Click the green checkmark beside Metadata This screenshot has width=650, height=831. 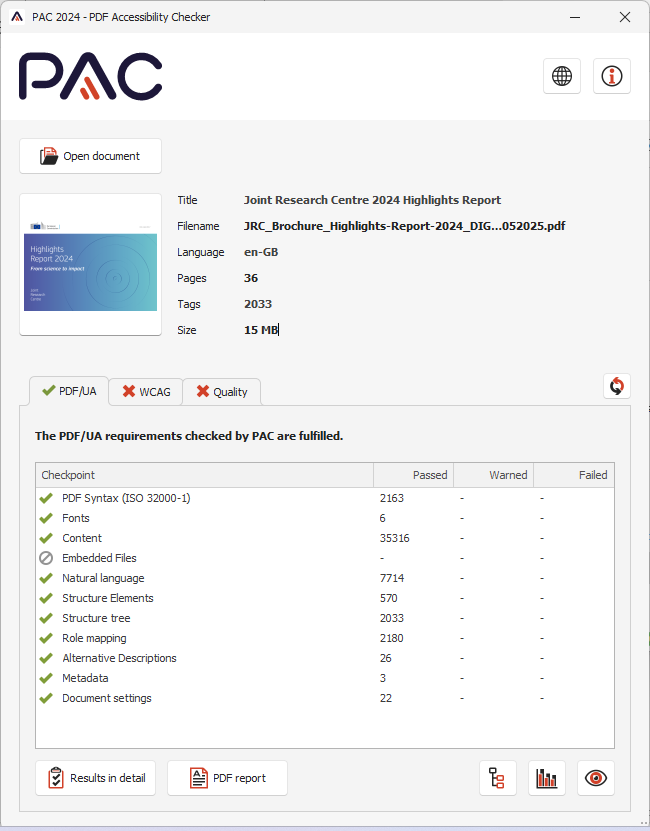pyautogui.click(x=46, y=678)
